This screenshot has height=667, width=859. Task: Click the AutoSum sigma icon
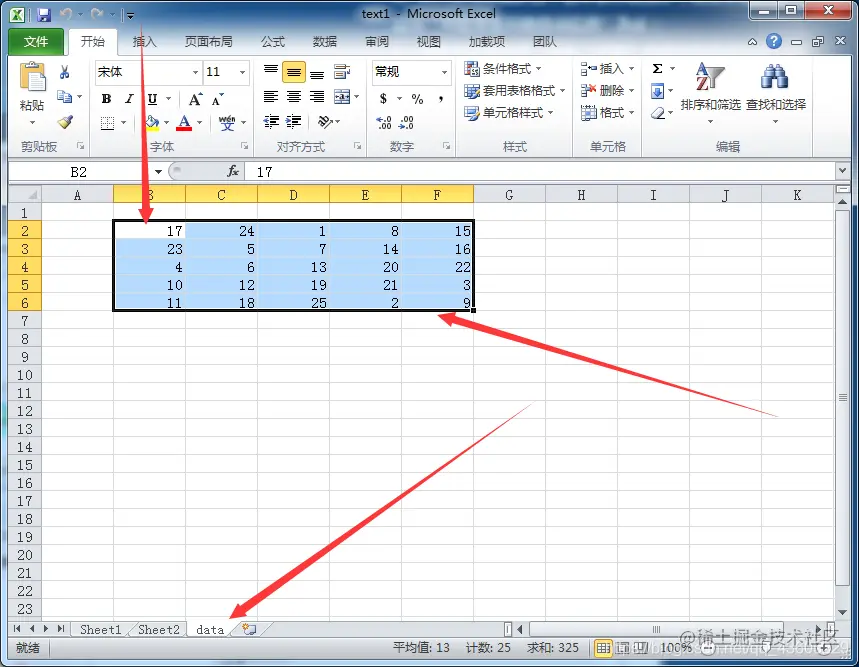click(x=657, y=68)
